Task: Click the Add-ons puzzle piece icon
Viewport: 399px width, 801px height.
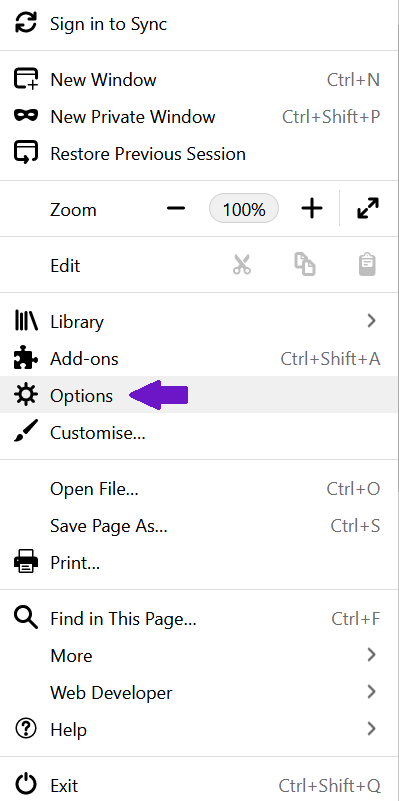Action: [x=26, y=359]
